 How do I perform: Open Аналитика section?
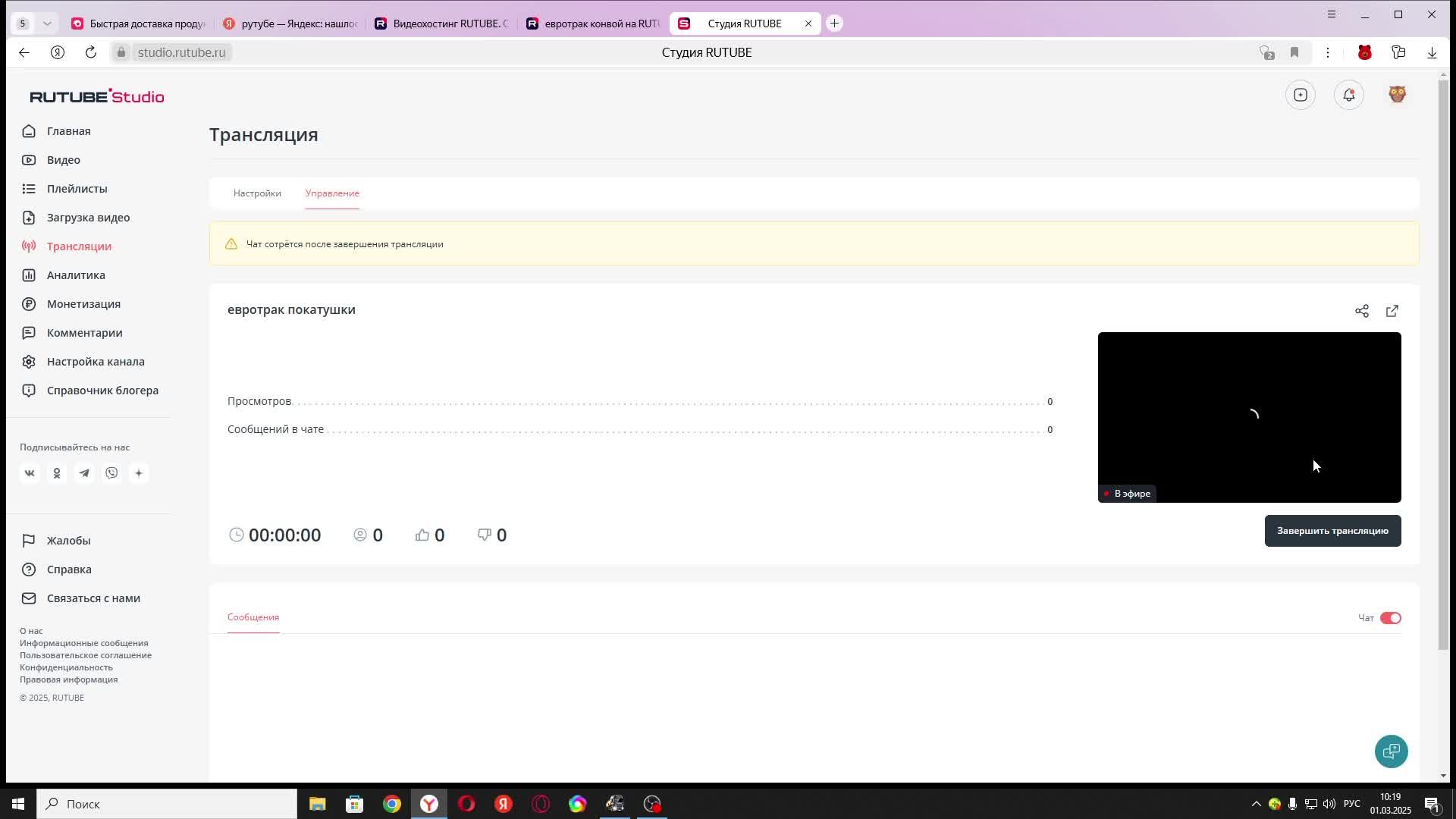(76, 275)
